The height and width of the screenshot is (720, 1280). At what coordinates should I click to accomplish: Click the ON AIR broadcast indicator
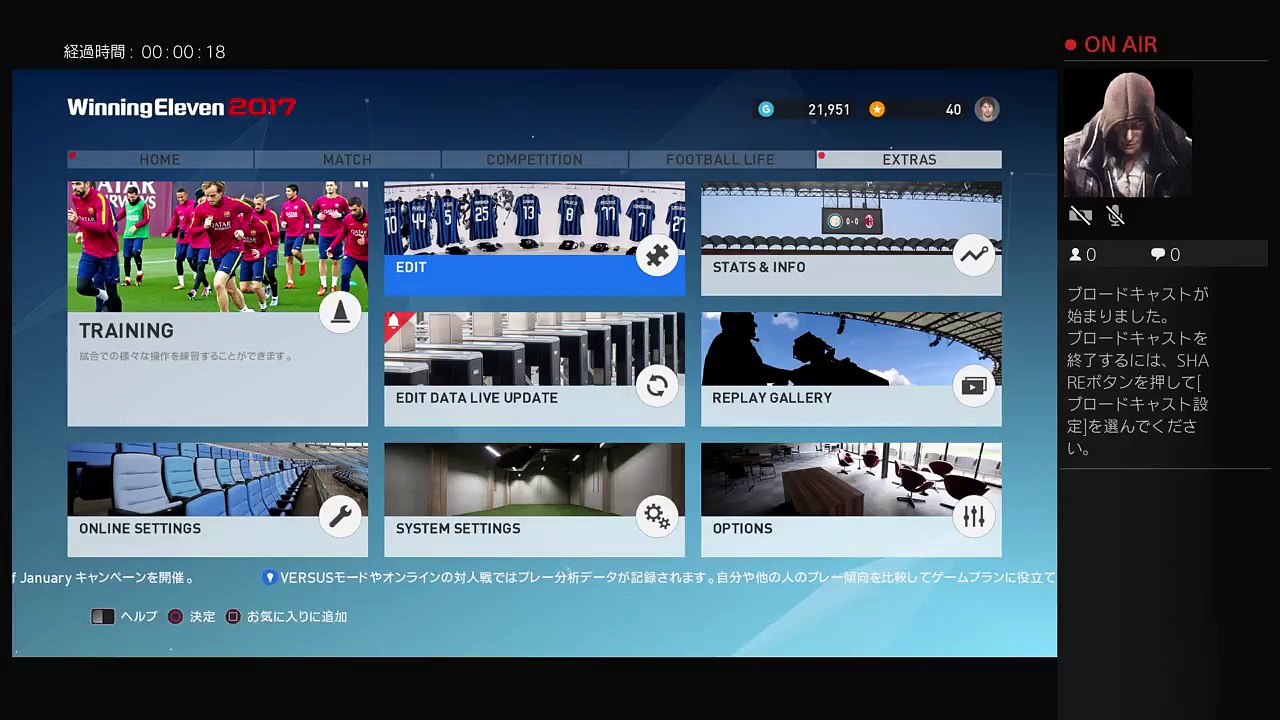[1111, 45]
